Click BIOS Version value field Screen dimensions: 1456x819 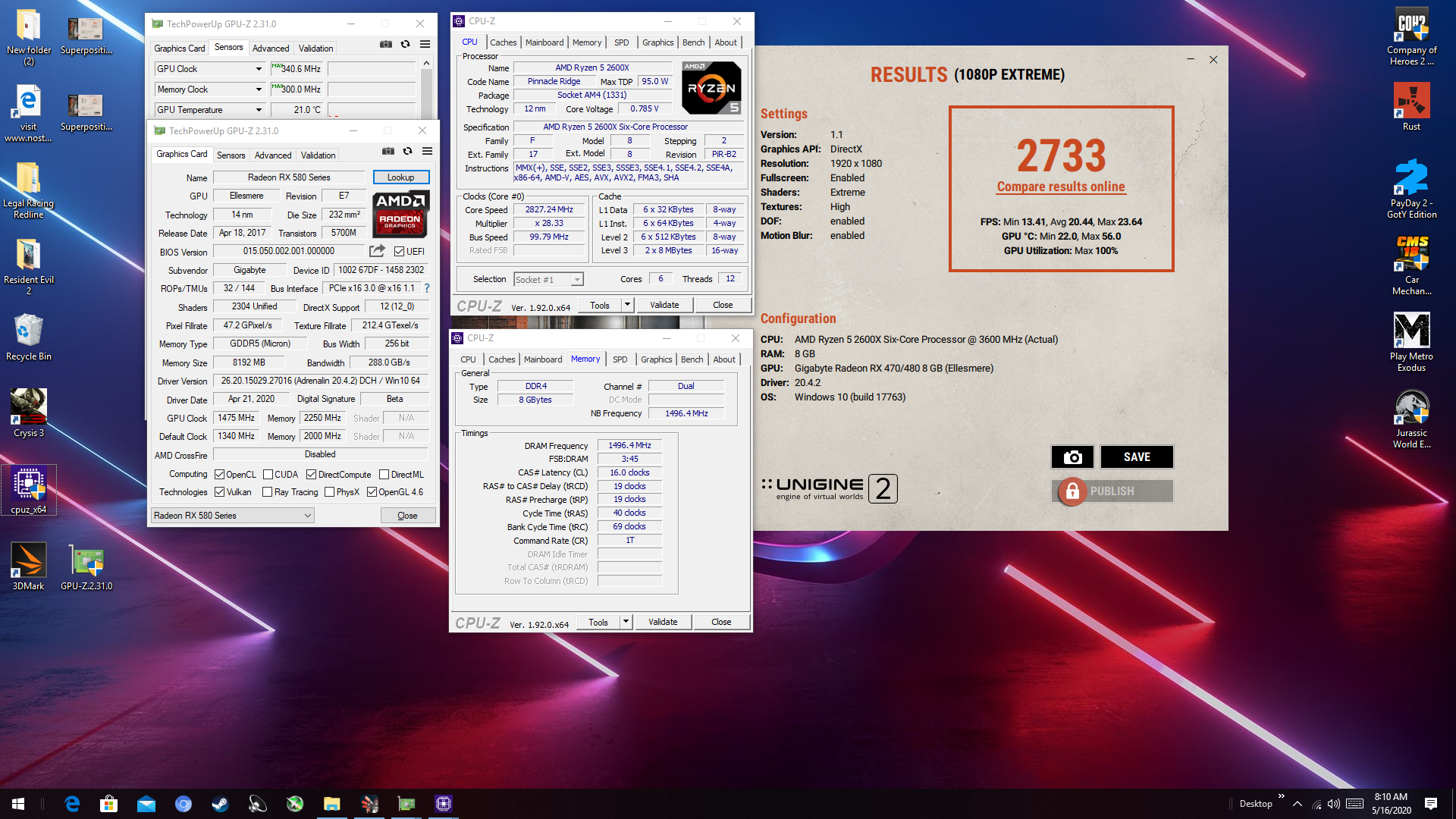point(289,251)
